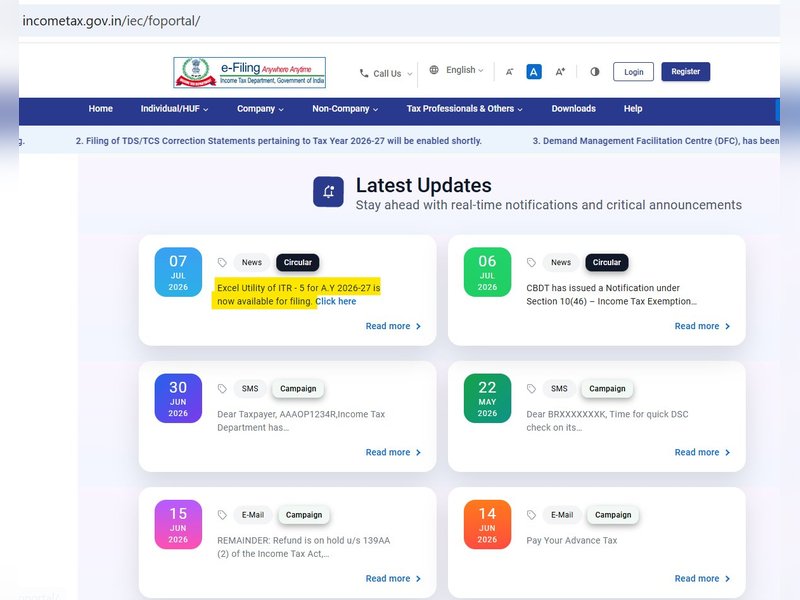Go to the Home menu item

point(101,109)
